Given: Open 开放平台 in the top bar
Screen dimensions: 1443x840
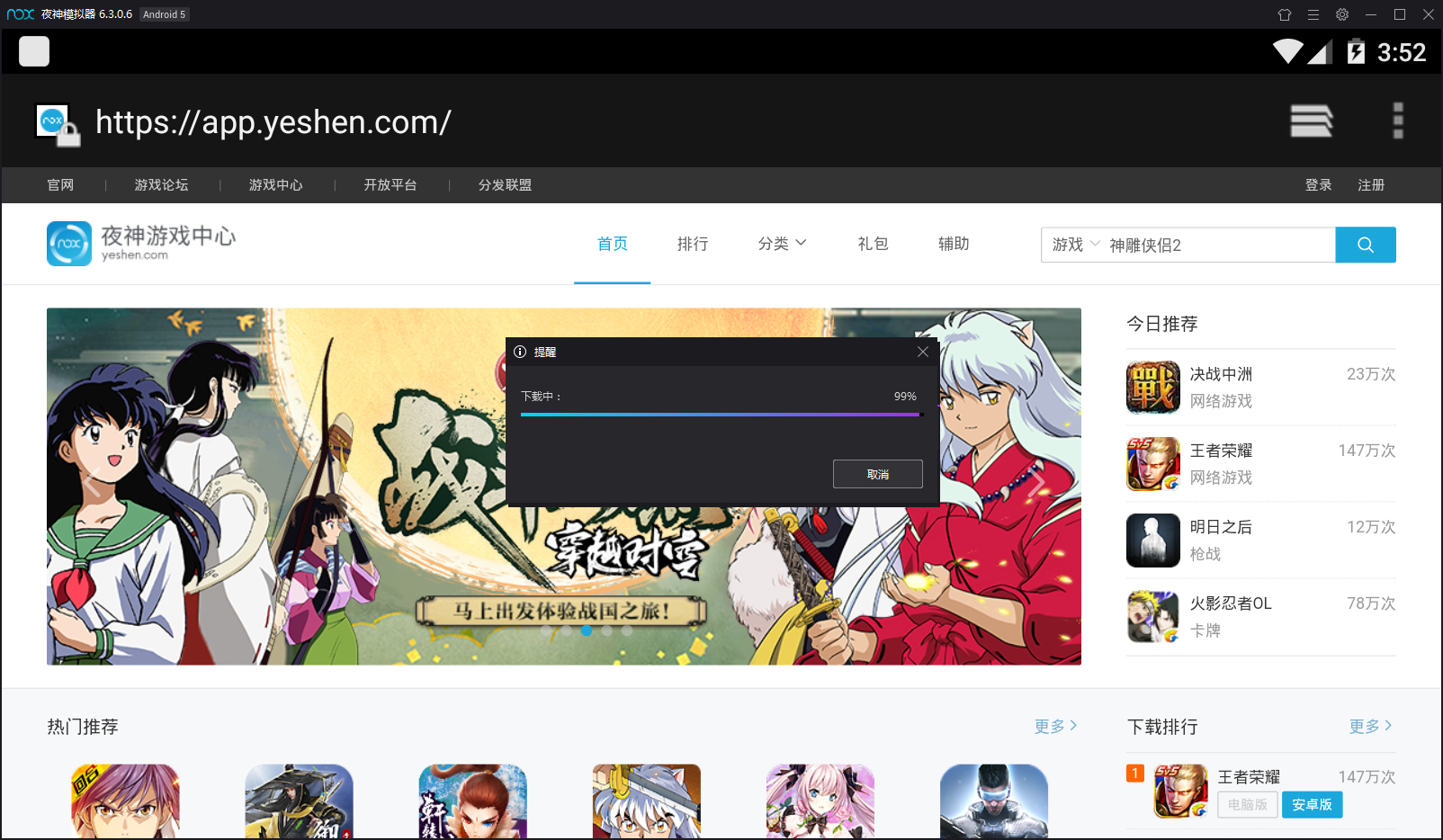Looking at the screenshot, I should 390,185.
